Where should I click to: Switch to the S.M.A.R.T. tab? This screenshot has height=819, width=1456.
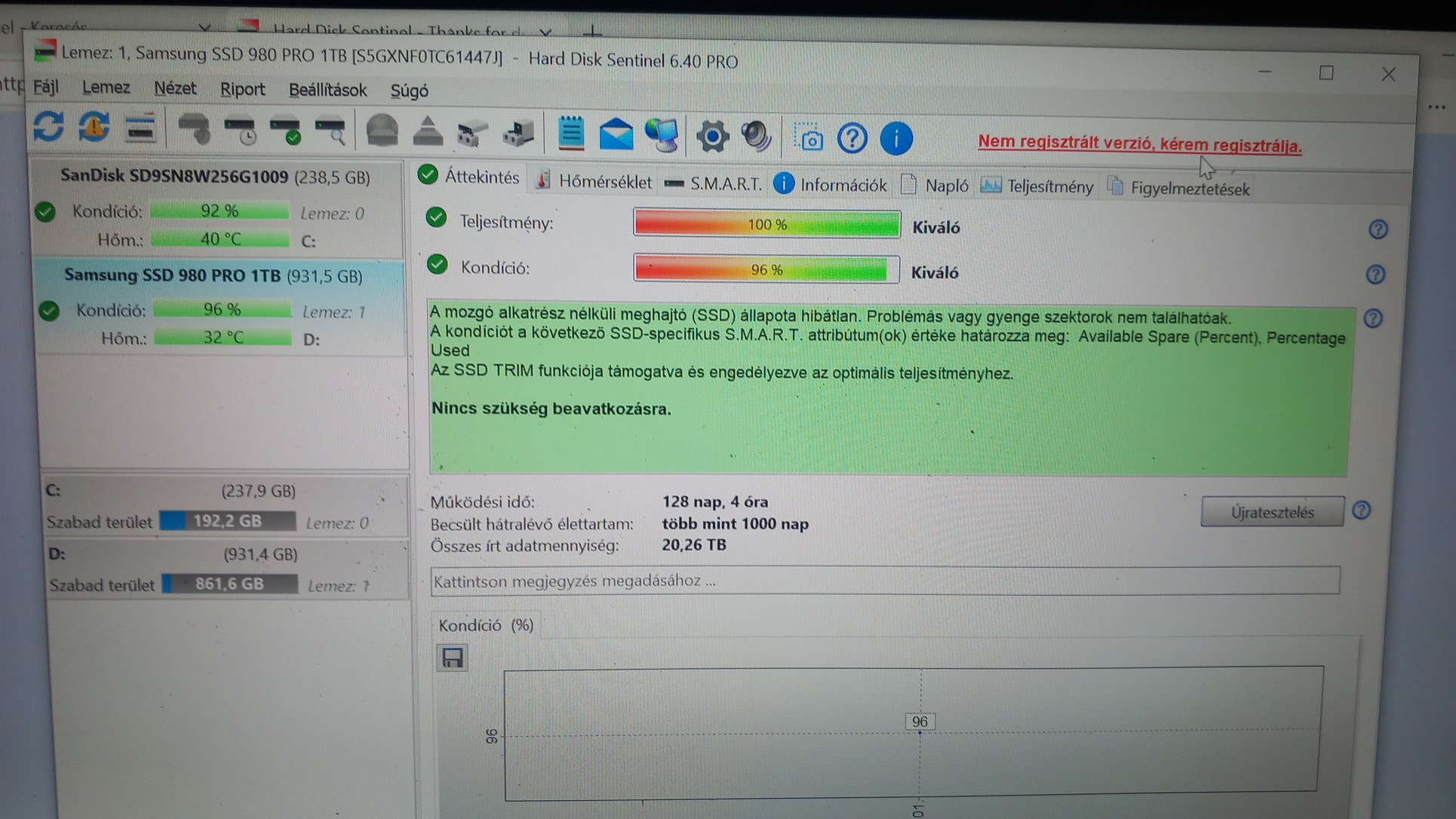(713, 184)
